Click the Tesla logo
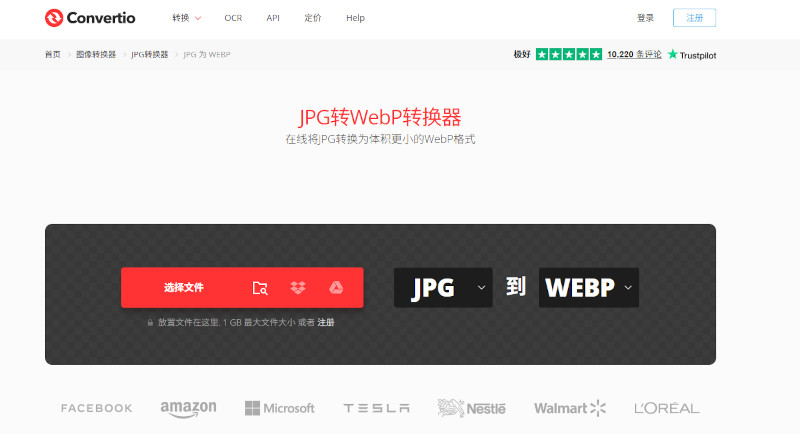800x434 pixels. coord(376,409)
